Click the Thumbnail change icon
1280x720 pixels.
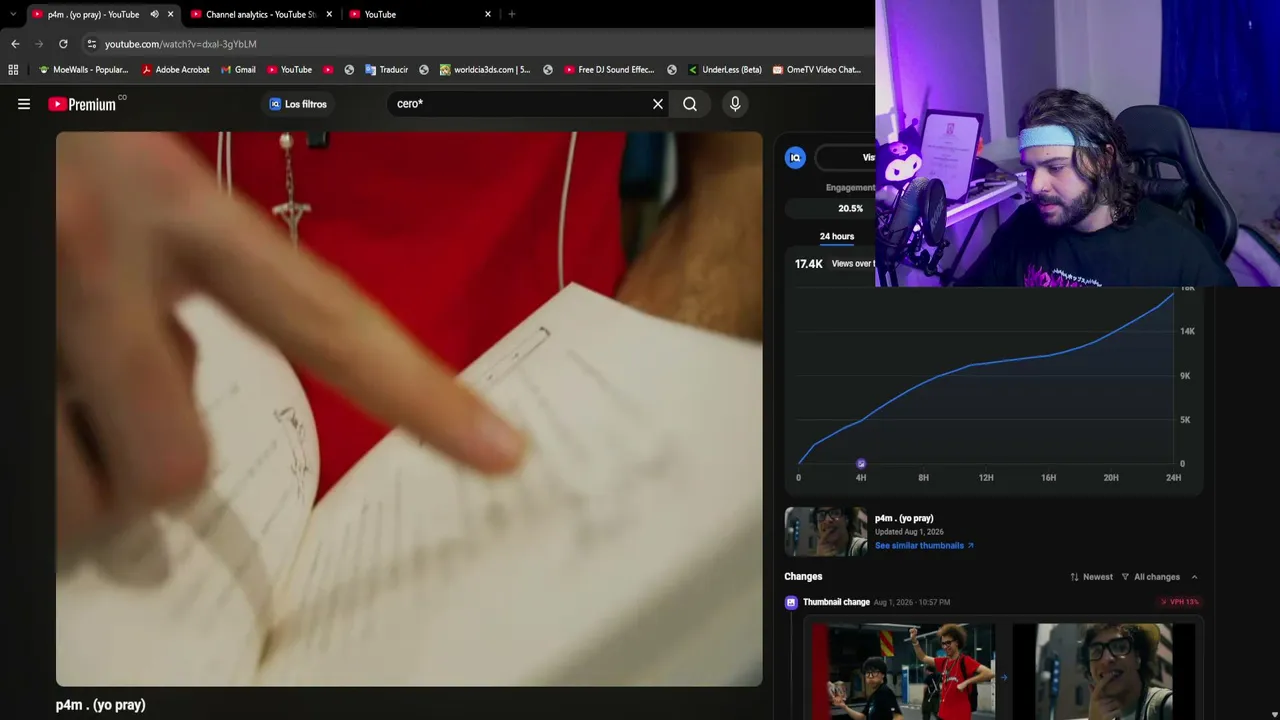tap(791, 602)
